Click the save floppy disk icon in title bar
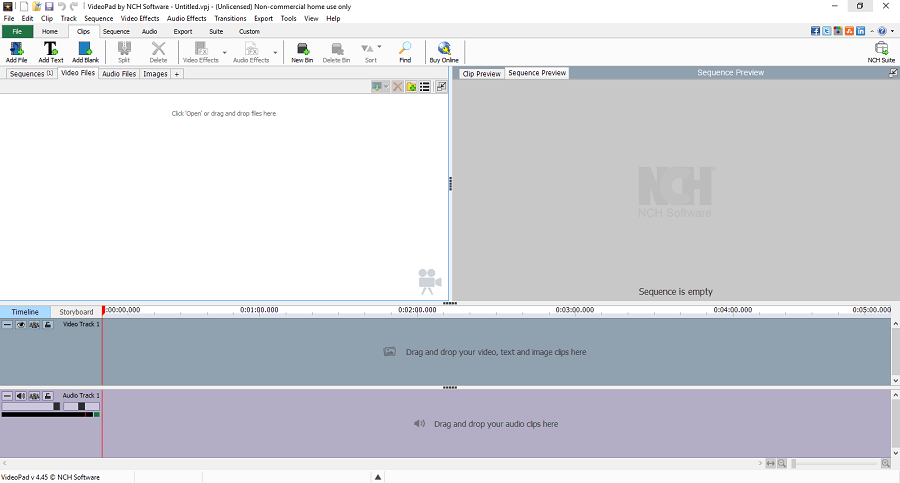Viewport: 900px width, 483px height. pos(49,6)
